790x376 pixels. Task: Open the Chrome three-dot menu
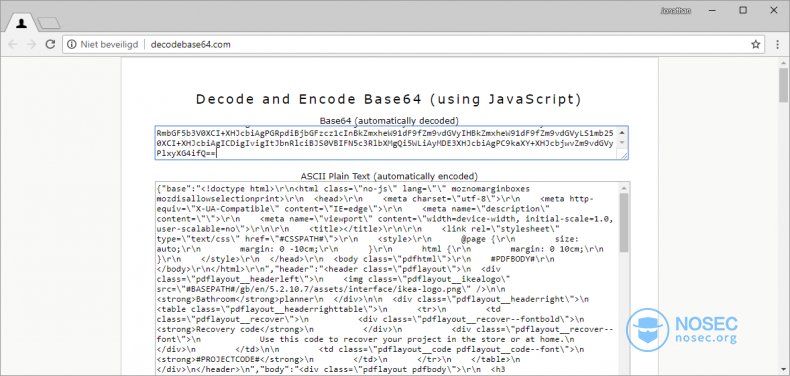(x=778, y=44)
